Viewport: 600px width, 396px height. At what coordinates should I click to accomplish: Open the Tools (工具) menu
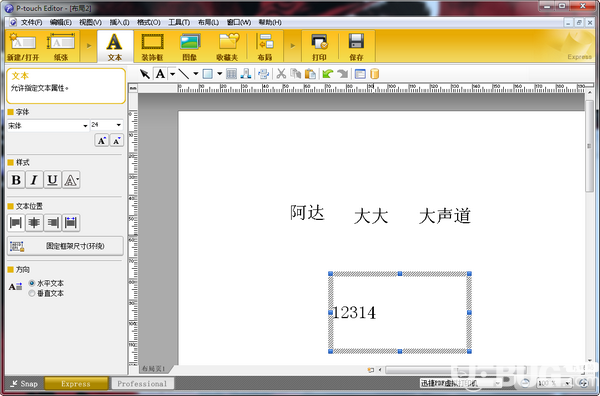click(179, 22)
